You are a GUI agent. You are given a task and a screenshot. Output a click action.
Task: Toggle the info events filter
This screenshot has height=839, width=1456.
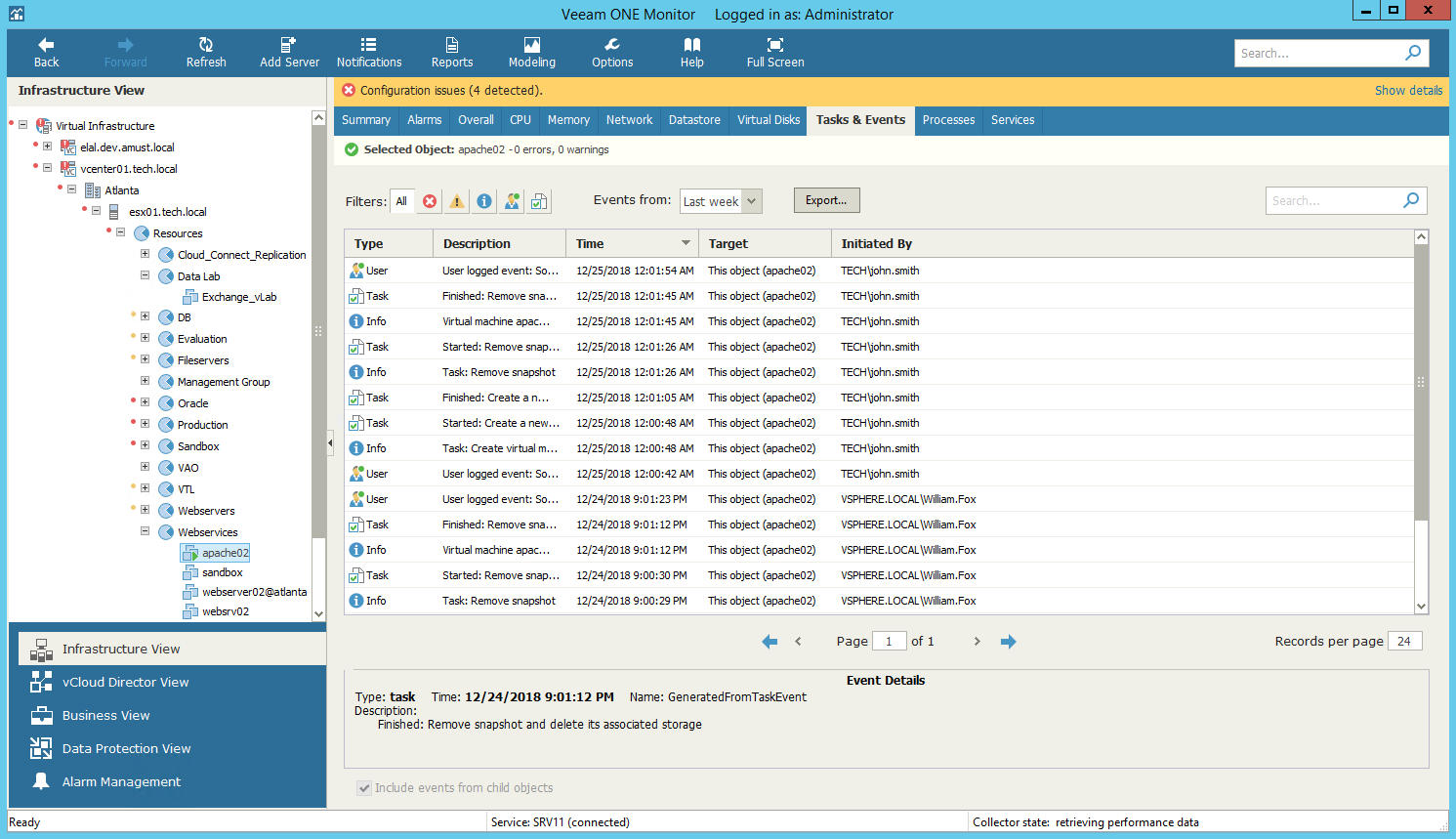coord(484,201)
